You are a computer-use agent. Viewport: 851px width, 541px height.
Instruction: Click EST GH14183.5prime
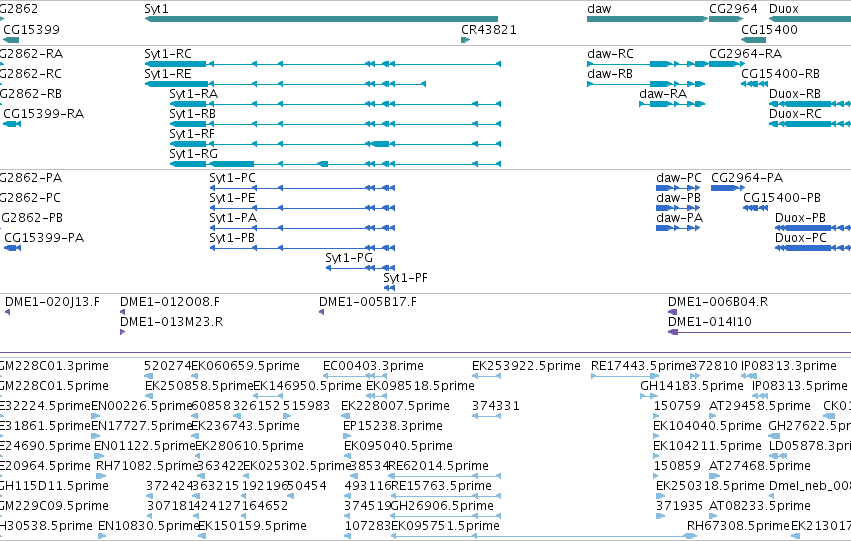(649, 396)
